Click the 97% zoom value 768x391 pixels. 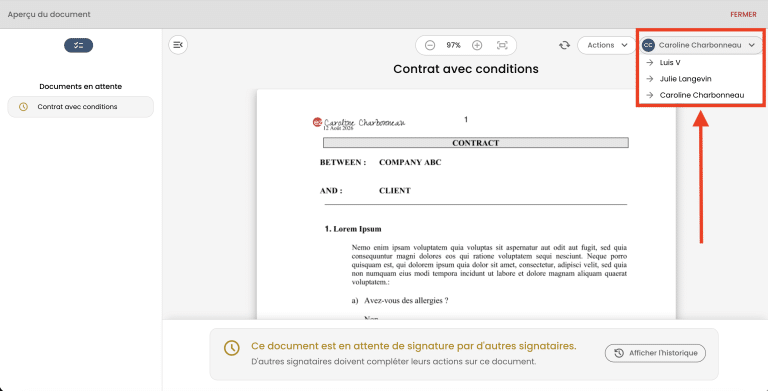(454, 45)
